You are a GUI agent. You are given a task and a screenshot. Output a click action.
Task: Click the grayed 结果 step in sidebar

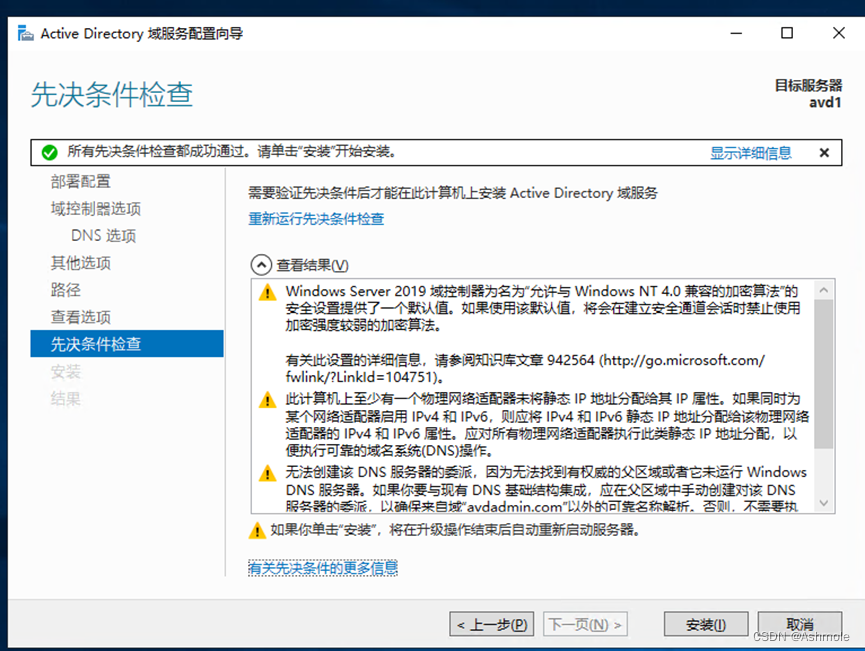(x=66, y=398)
